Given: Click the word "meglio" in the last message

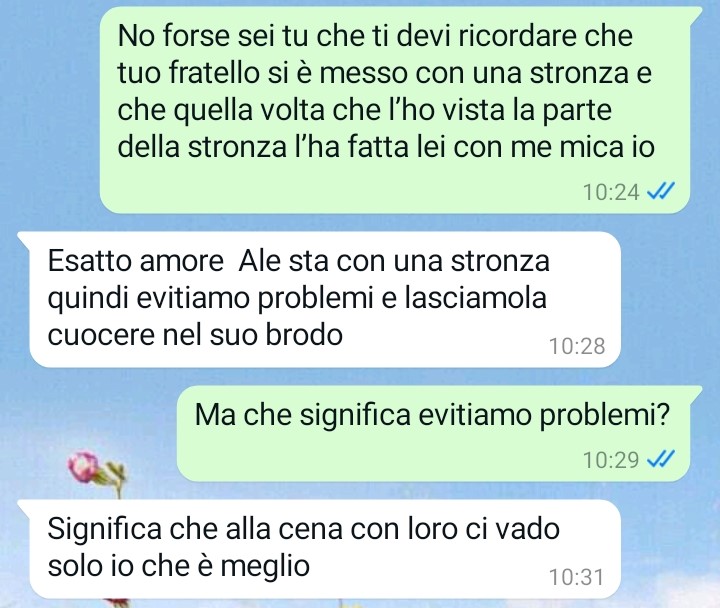Looking at the screenshot, I should click(265, 566).
